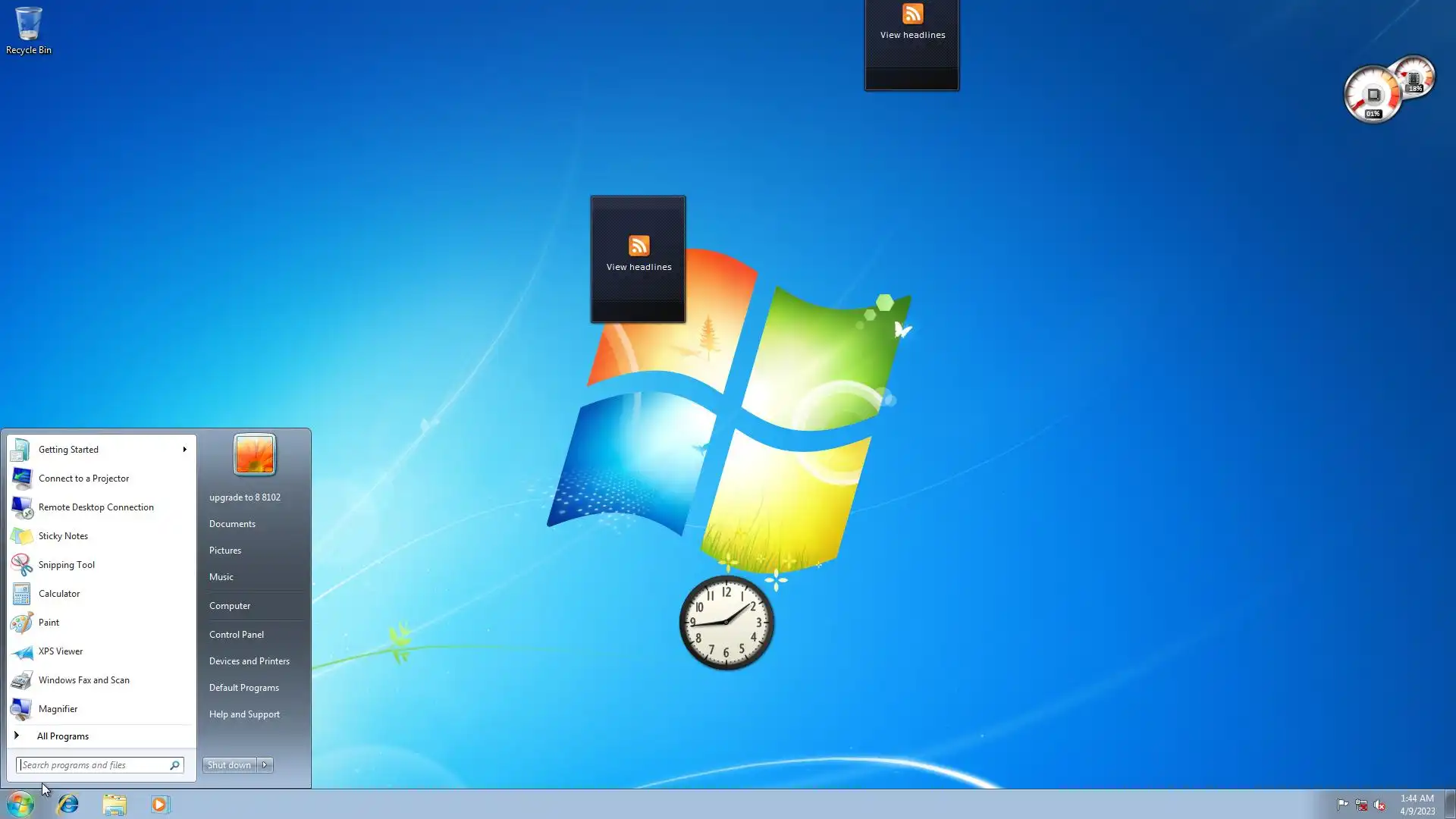Open Control Panel from Start menu
The width and height of the screenshot is (1456, 819).
(237, 635)
